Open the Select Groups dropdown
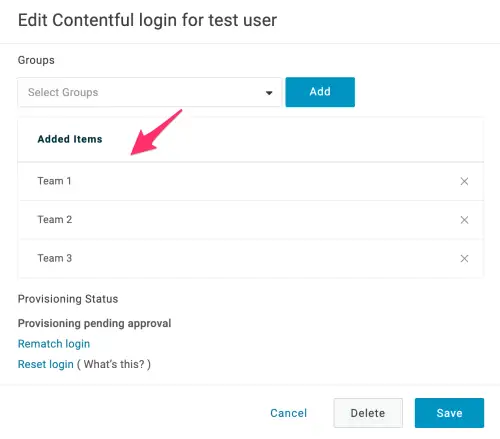 [150, 92]
